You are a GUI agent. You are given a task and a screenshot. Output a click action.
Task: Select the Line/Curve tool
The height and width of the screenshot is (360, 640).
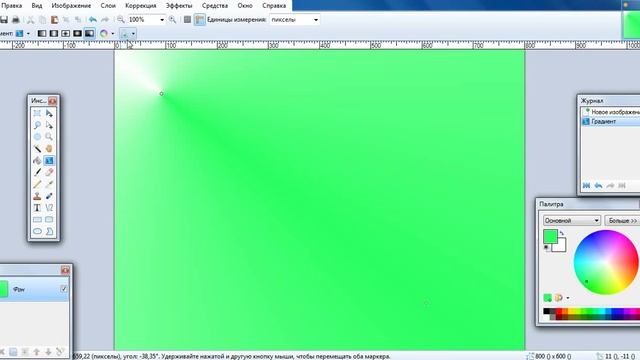[x=49, y=208]
